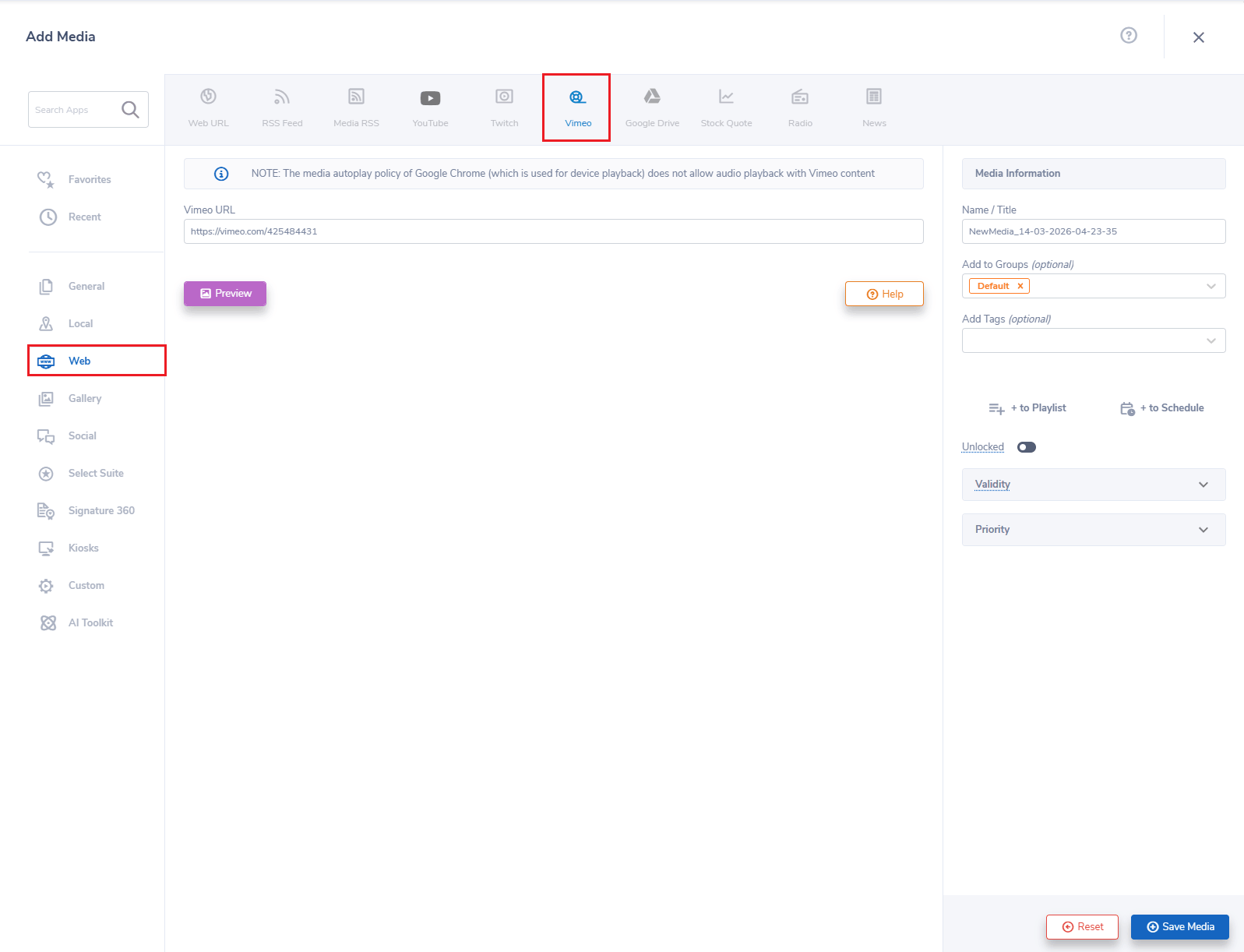The height and width of the screenshot is (952, 1244).
Task: Expand the Validity section
Action: (x=1094, y=485)
